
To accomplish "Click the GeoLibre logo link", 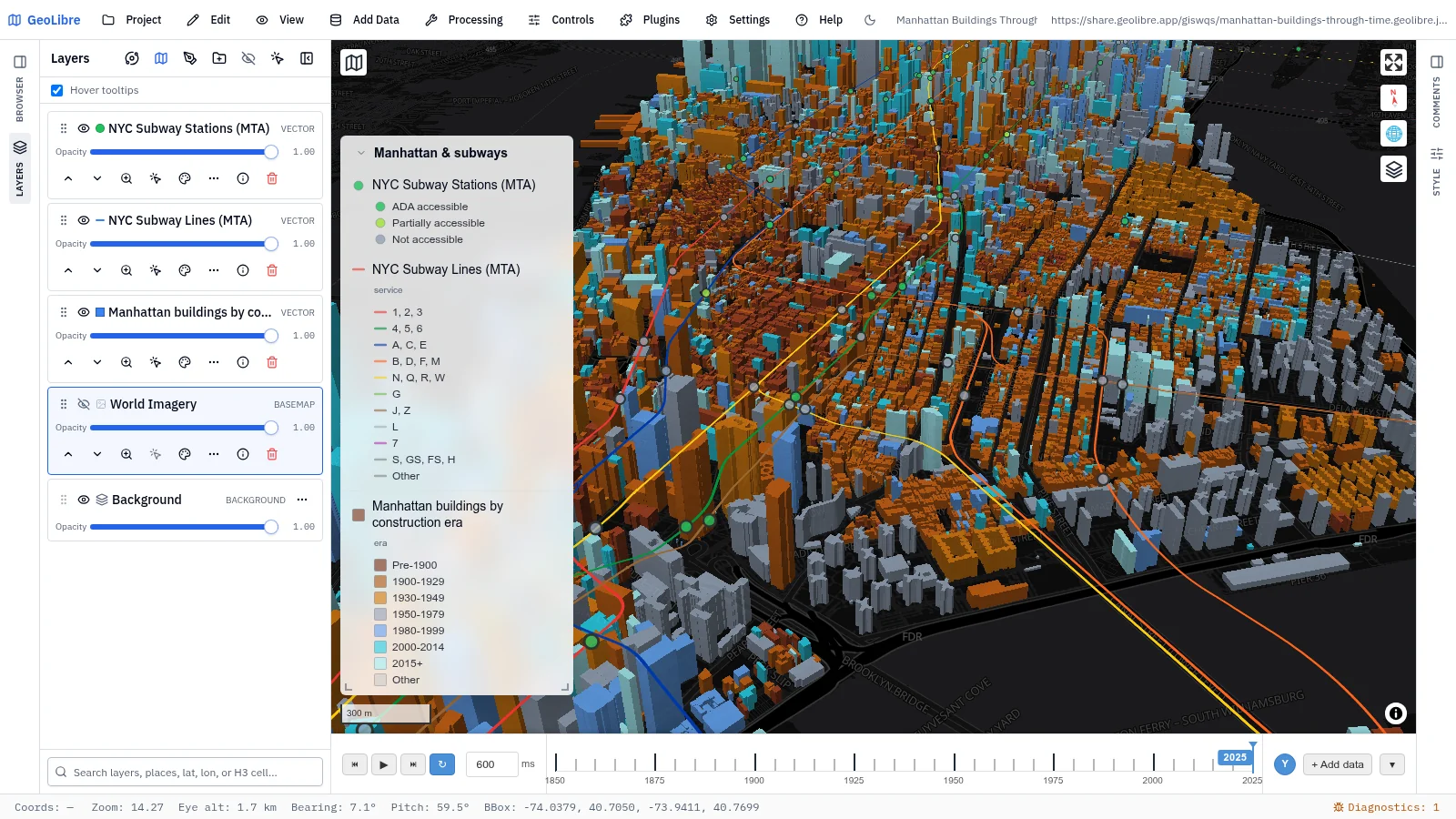I will 44,20.
